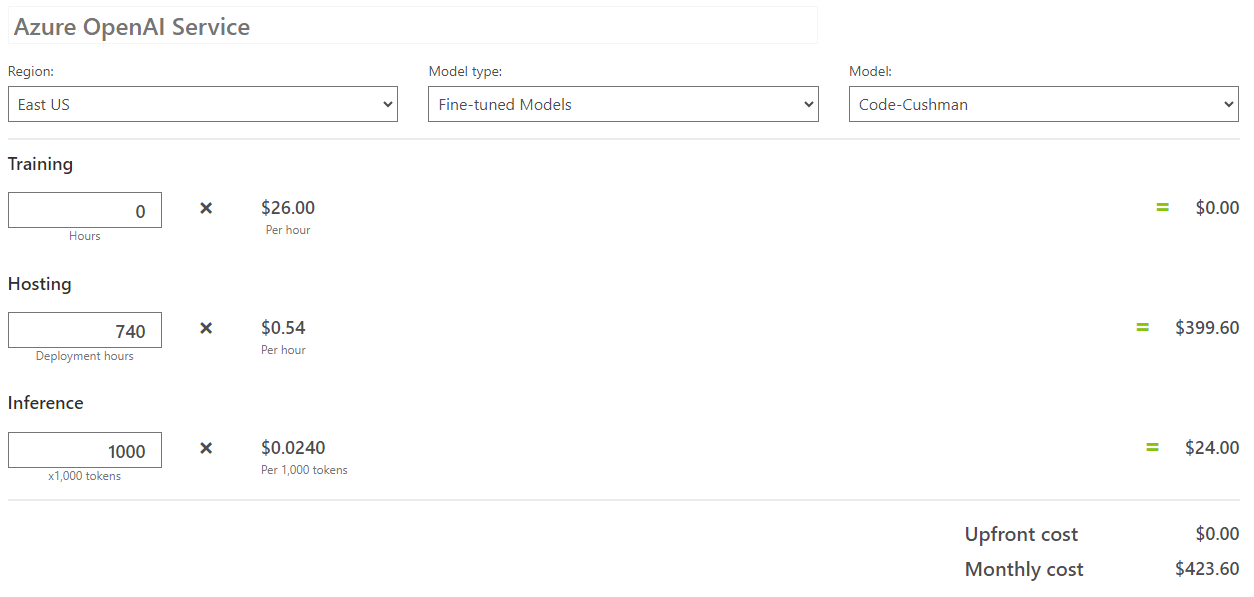The height and width of the screenshot is (597, 1254).
Task: Click the Hours caption under Training input
Action: [85, 236]
